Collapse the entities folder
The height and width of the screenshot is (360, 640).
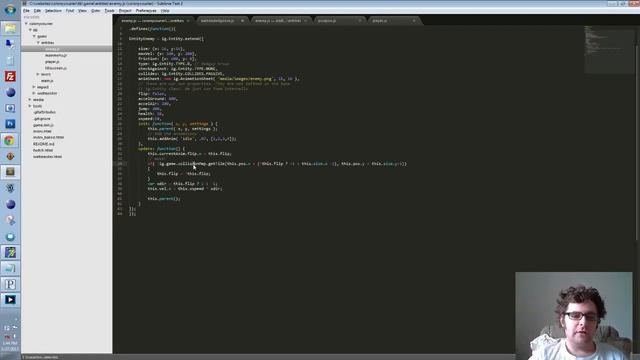click(38, 42)
